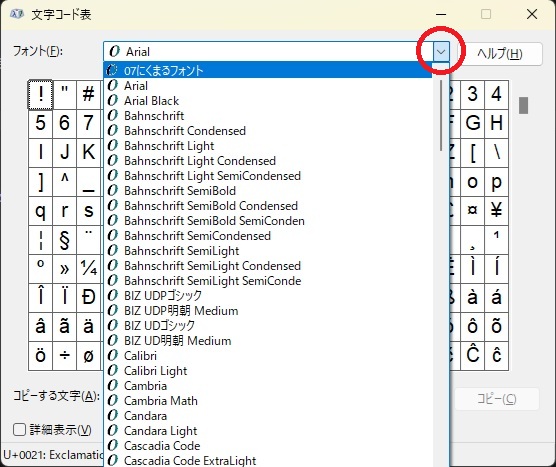Viewport: 556px width, 467px height.
Task: Select Bahnschrift Light Condensed entry
Action: click(268, 161)
